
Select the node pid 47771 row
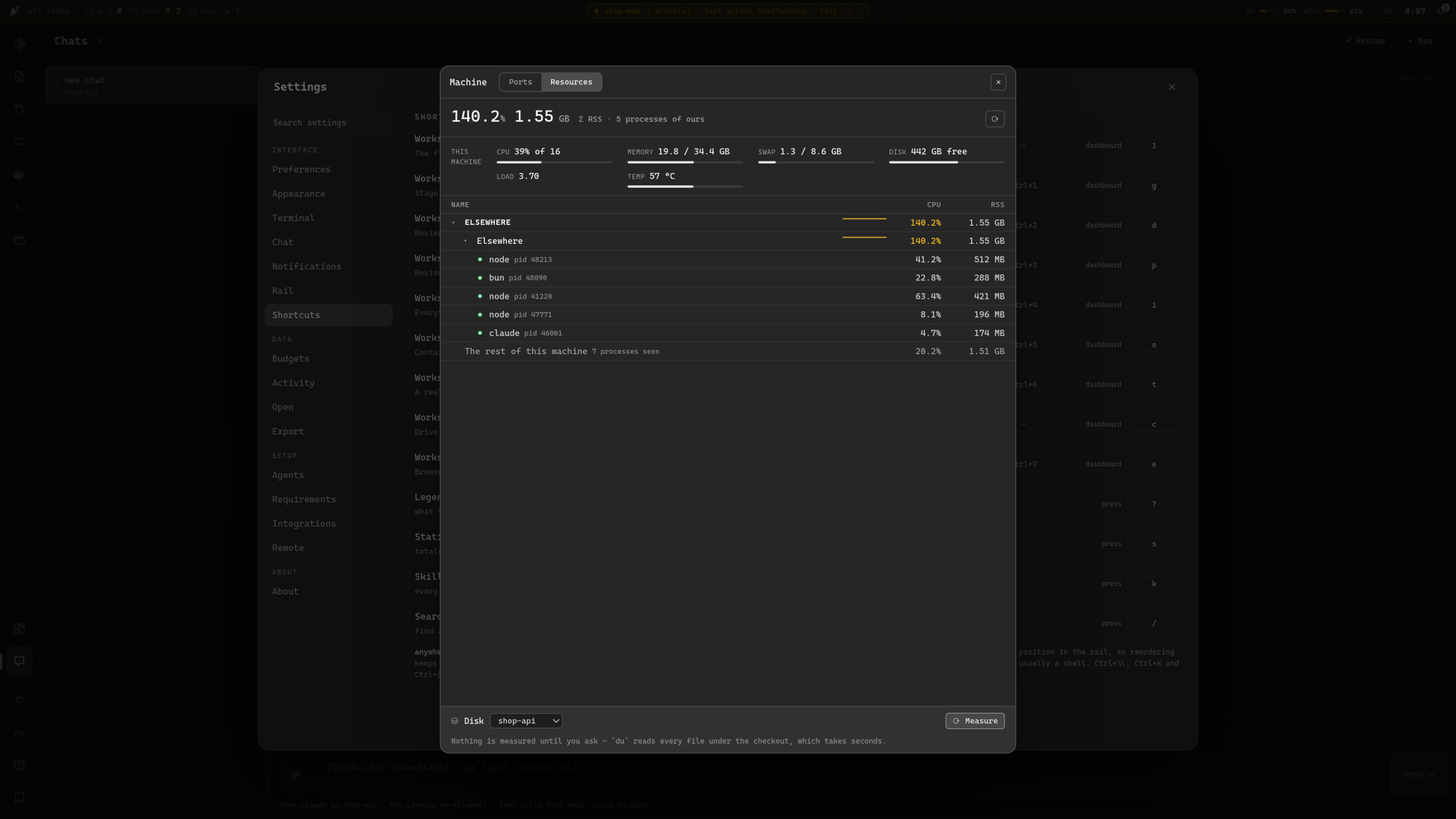pyautogui.click(x=728, y=314)
